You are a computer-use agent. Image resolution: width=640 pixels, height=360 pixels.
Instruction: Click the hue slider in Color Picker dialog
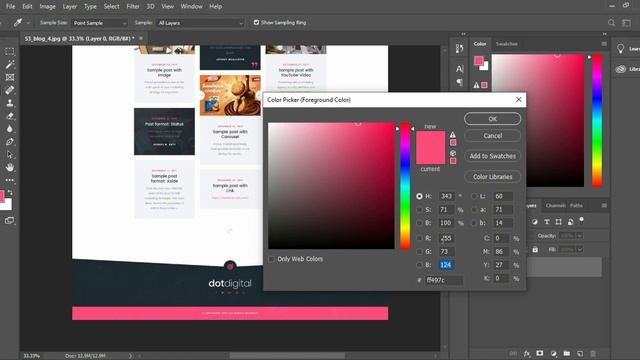(405, 186)
